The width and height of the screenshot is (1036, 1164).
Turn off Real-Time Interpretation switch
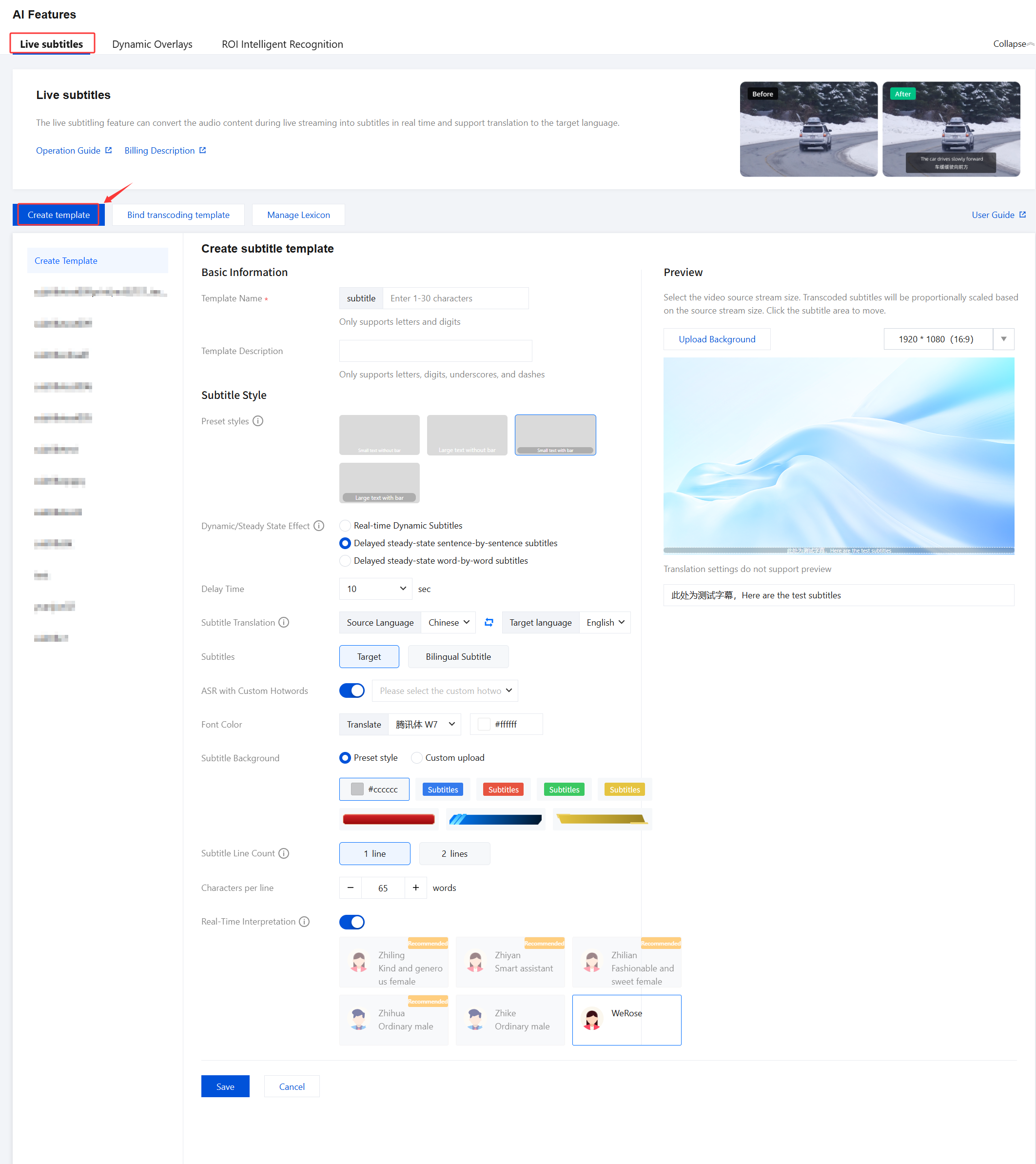352,922
